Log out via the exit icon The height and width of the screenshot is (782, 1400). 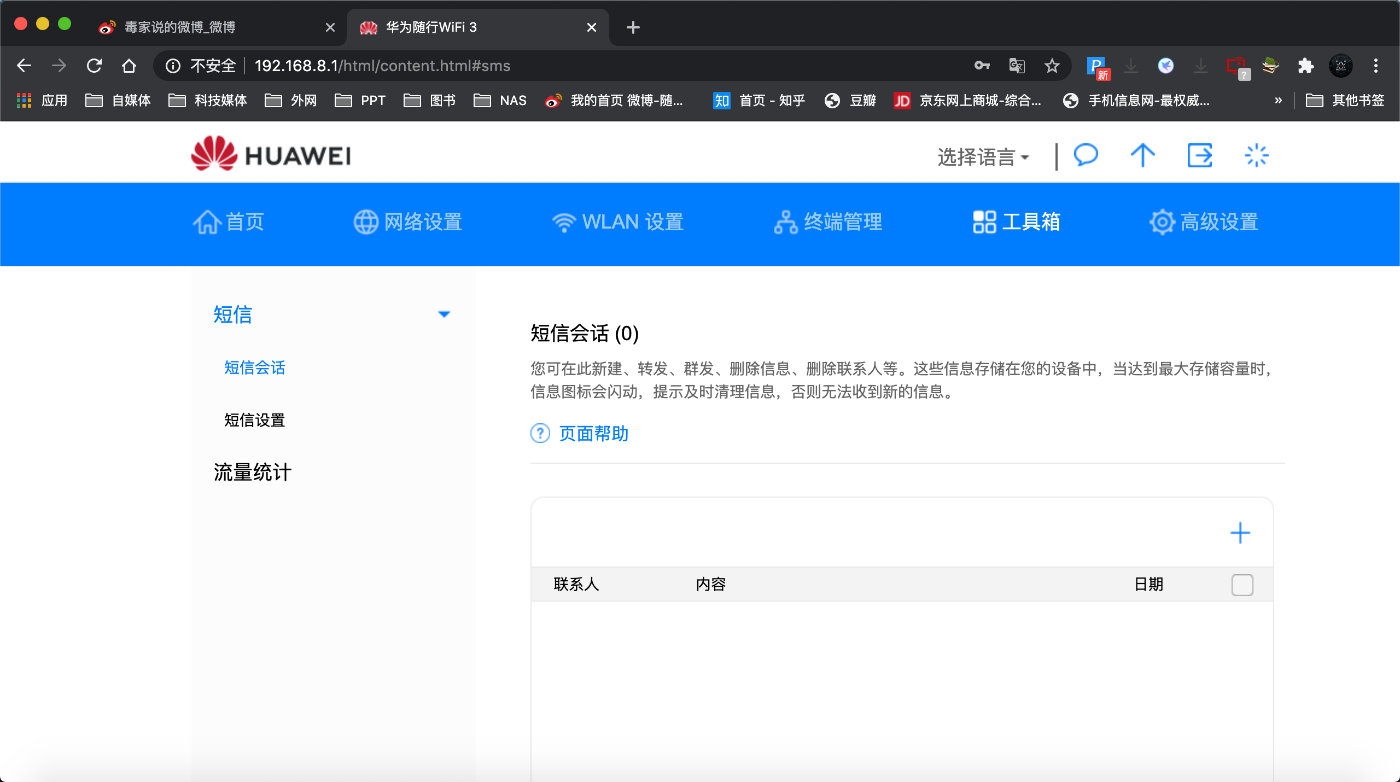pos(1200,155)
